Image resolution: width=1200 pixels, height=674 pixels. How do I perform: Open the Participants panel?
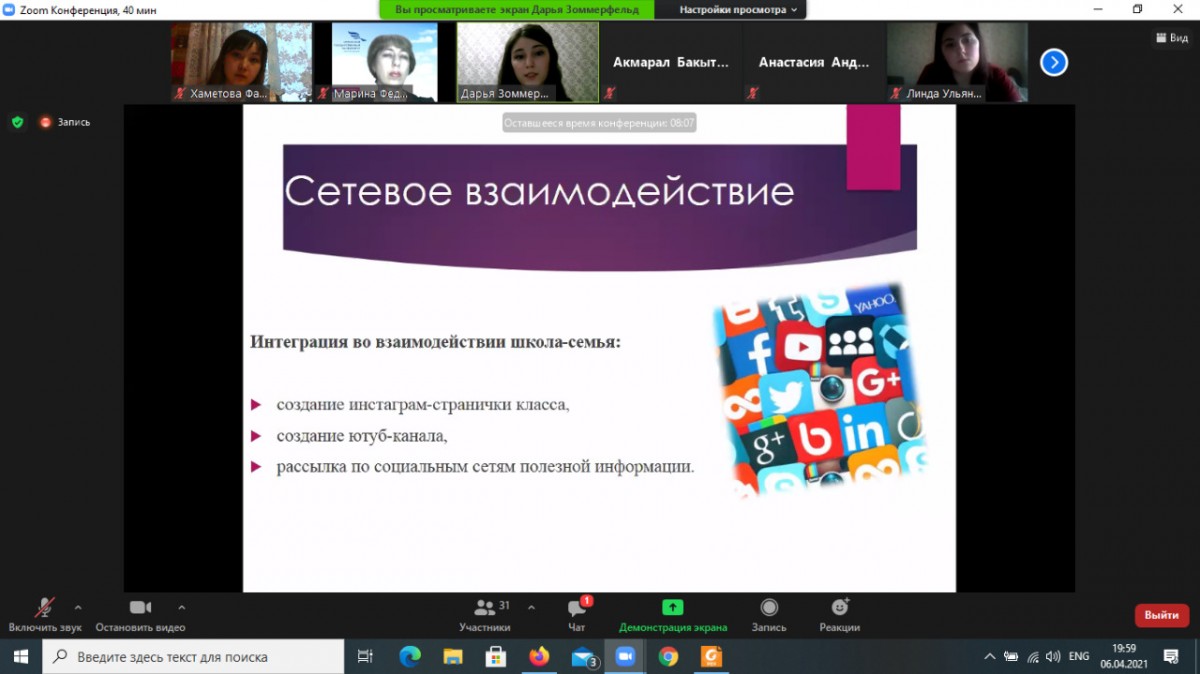485,614
